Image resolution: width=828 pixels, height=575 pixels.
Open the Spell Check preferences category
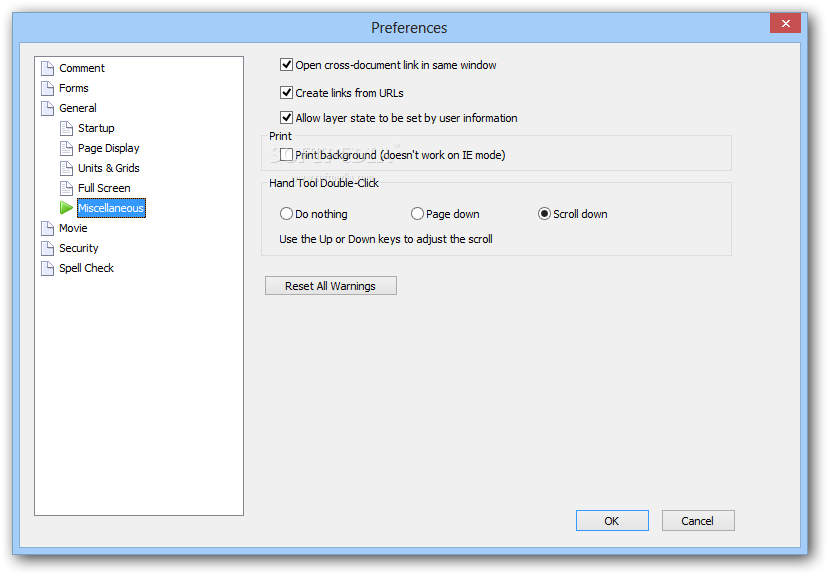coord(86,268)
